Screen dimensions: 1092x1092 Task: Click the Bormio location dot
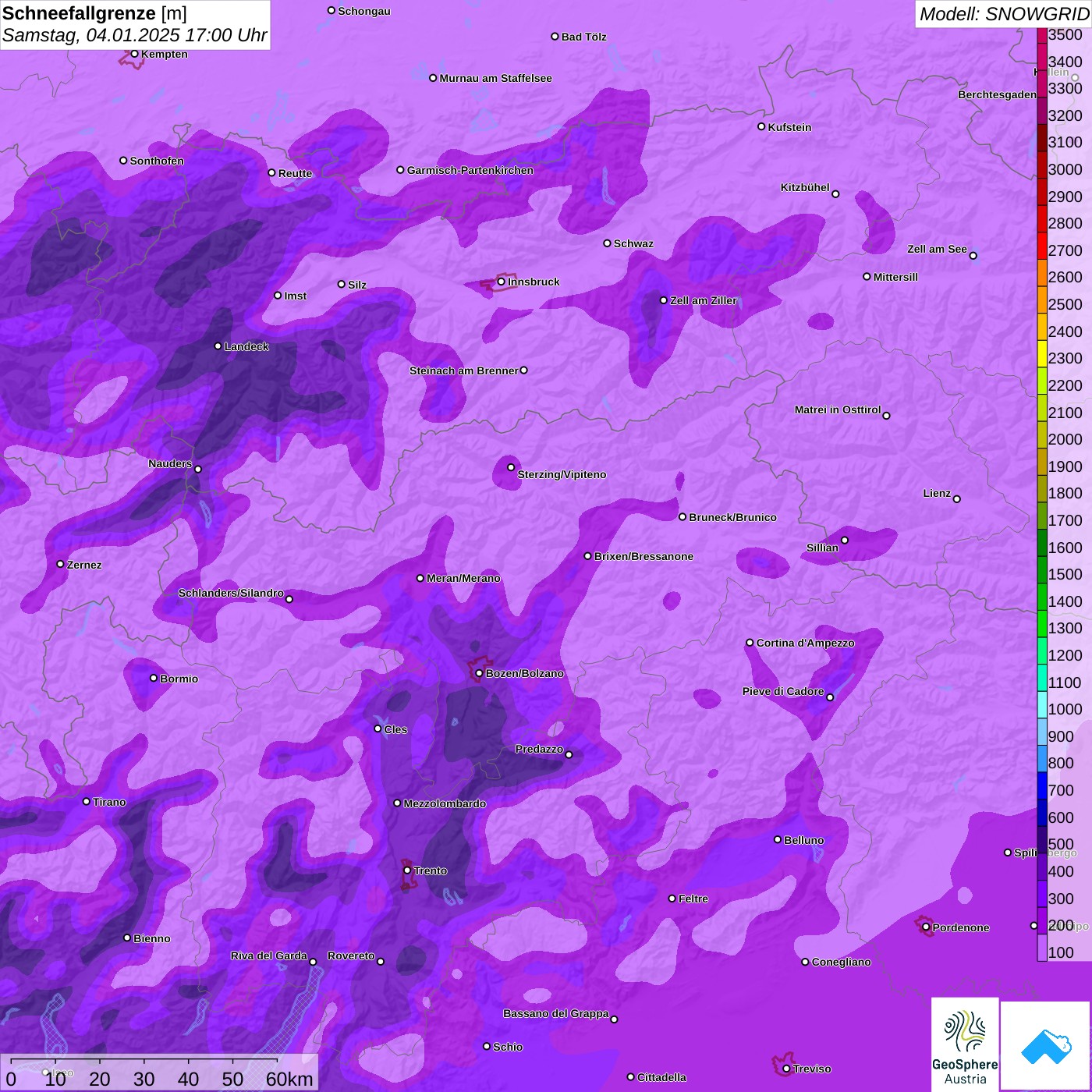click(154, 678)
